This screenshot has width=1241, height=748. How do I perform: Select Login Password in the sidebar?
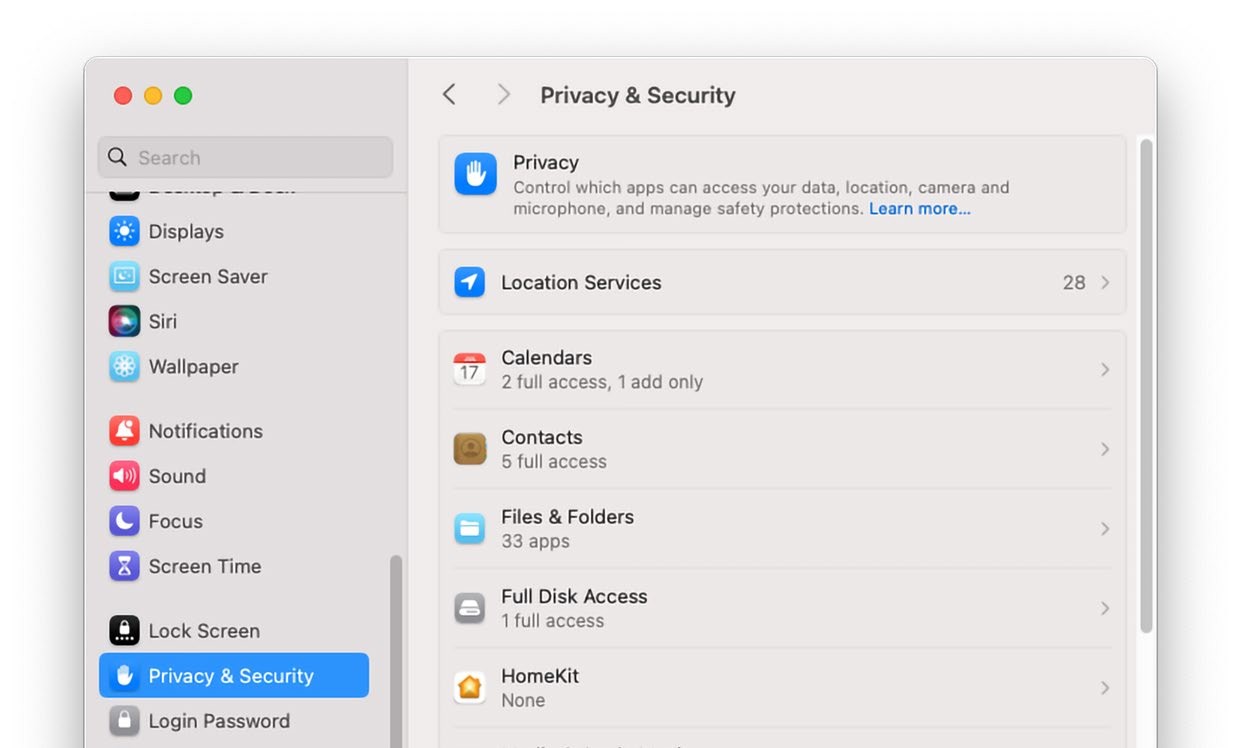tap(234, 721)
